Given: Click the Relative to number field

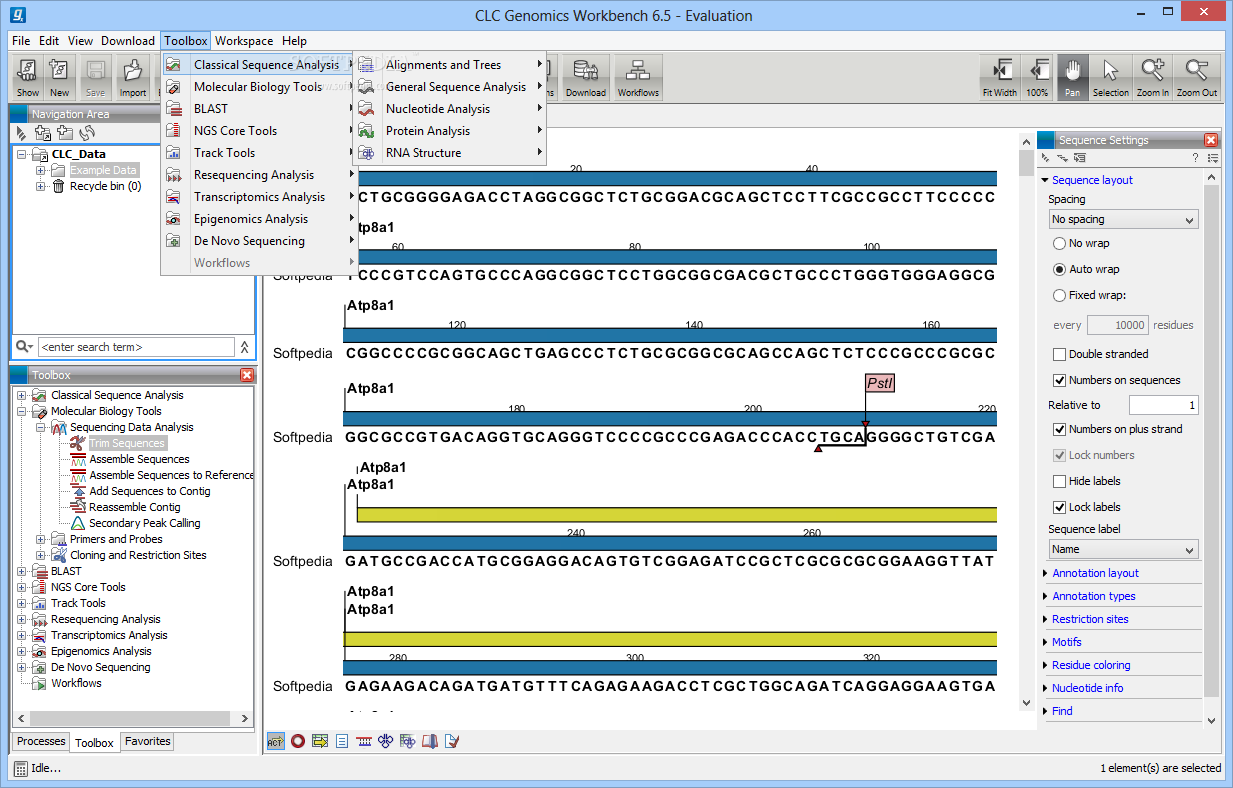Looking at the screenshot, I should click(1163, 405).
